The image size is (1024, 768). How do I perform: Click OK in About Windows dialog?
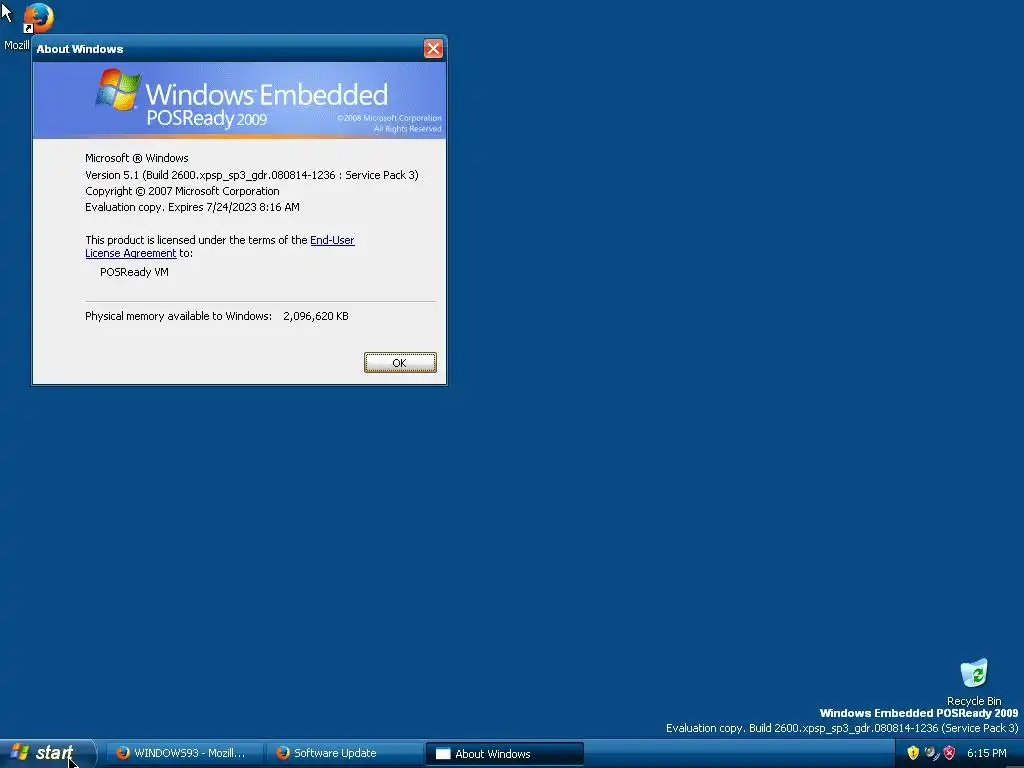tap(400, 362)
